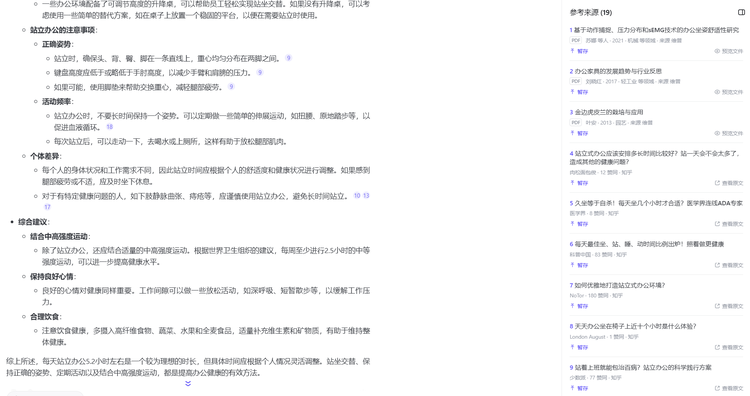Click 暂存 for source 8 天天办公坐在椅子上
Viewport: 750px width, 396px height.
579,347
